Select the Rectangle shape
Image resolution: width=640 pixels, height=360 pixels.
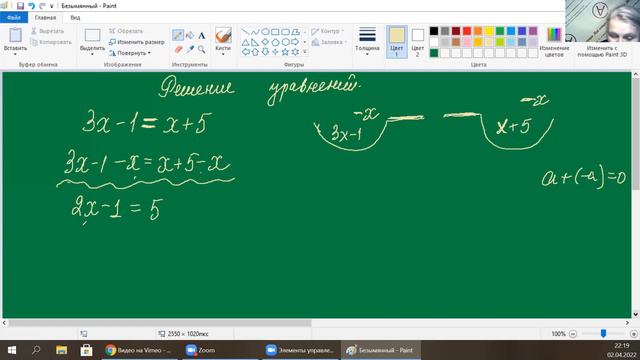pyautogui.click(x=275, y=32)
